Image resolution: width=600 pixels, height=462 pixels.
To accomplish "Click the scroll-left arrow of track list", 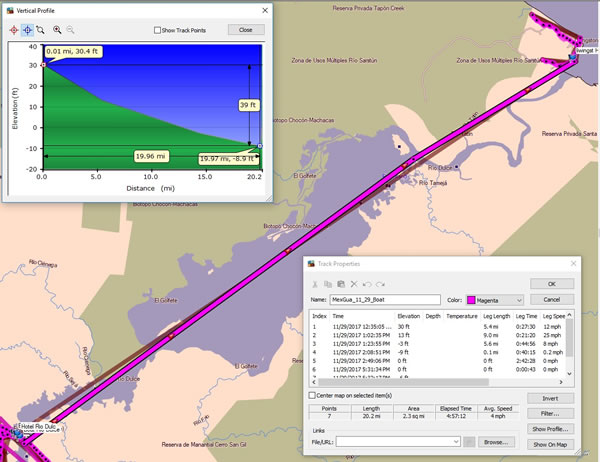I will pos(314,382).
